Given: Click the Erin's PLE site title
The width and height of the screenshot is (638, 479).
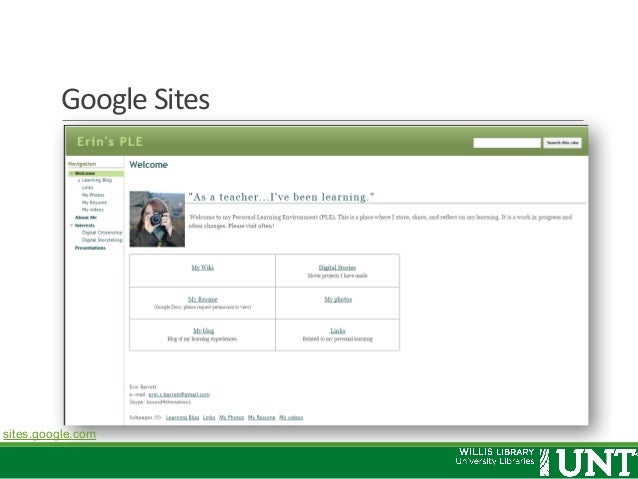Looking at the screenshot, I should pos(110,142).
